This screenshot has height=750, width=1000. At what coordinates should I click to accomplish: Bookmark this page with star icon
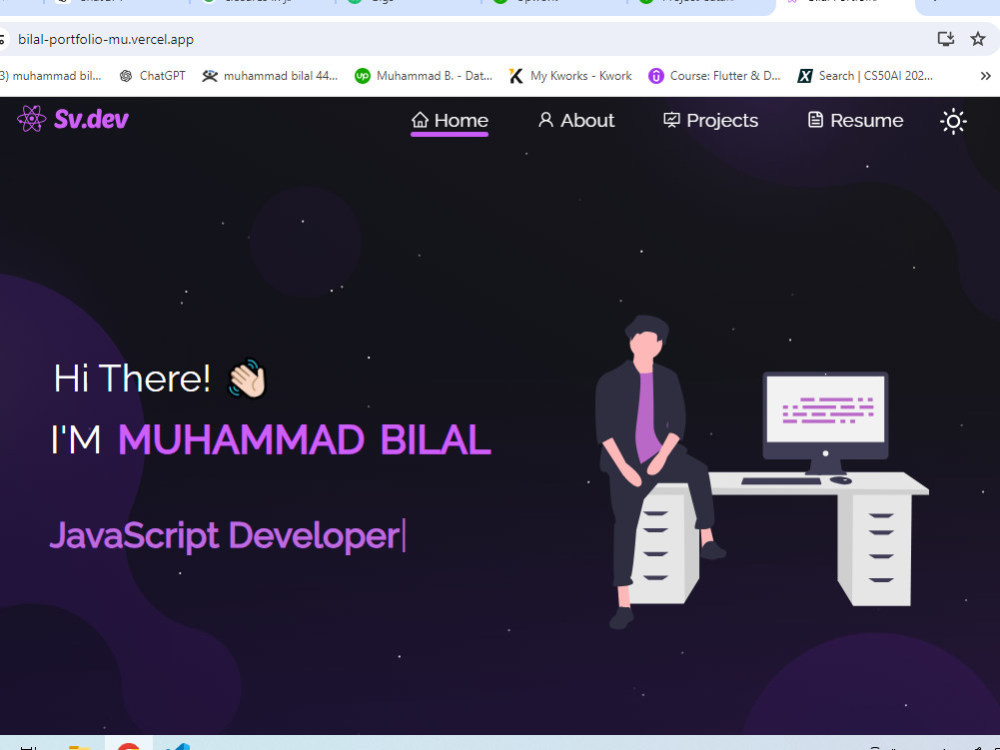(978, 39)
